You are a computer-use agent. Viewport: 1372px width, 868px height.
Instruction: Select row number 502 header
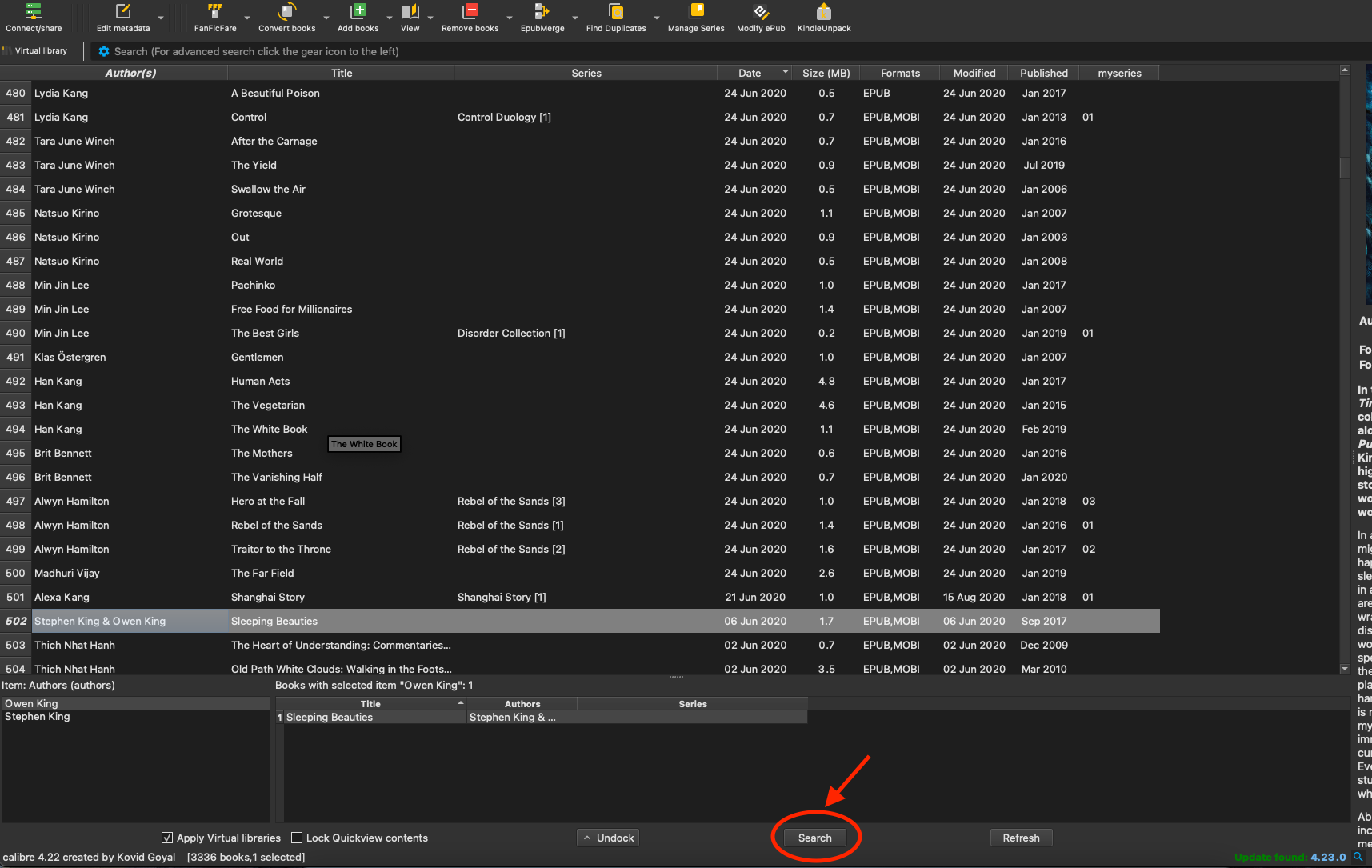click(16, 621)
